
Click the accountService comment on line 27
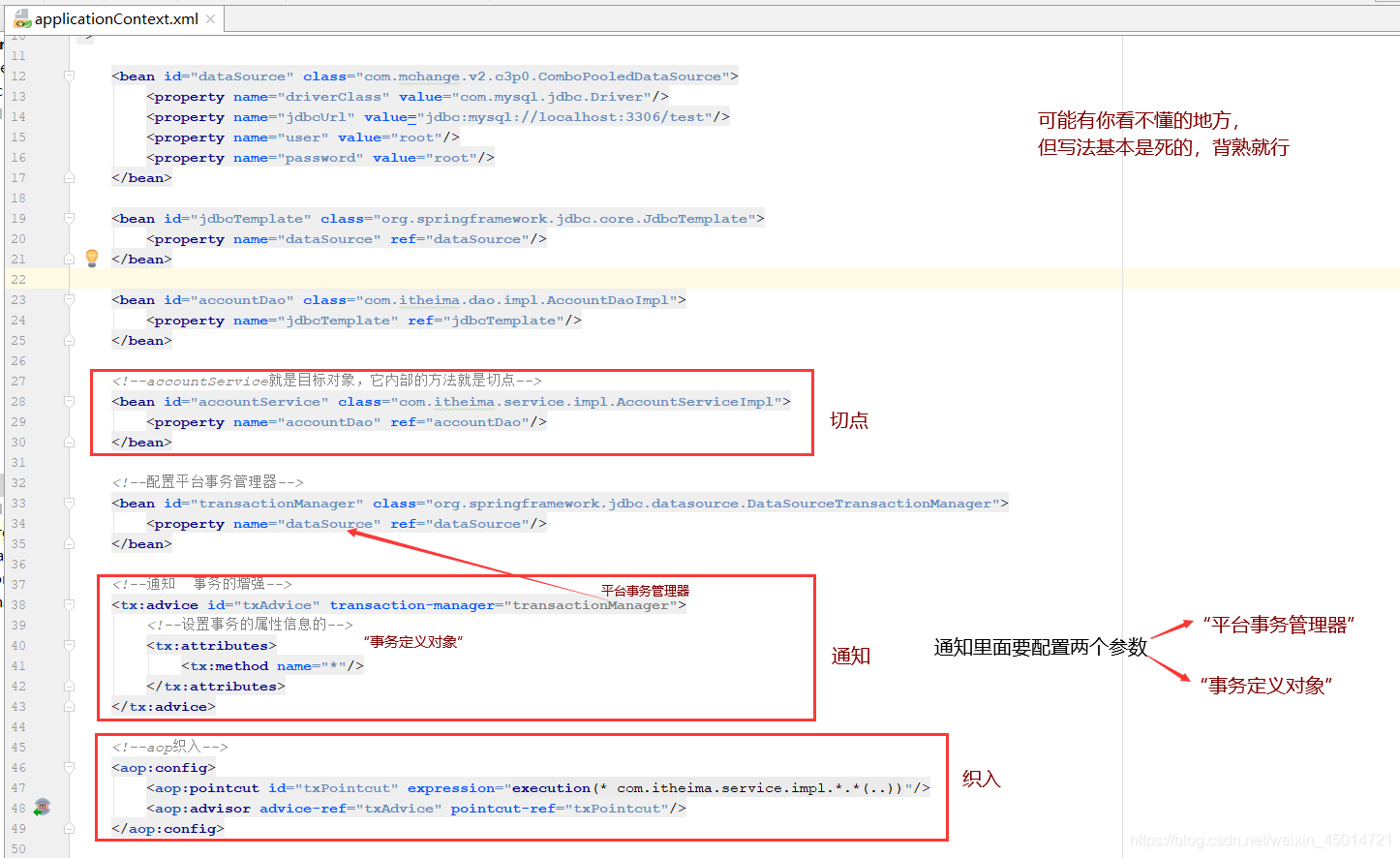click(x=326, y=381)
